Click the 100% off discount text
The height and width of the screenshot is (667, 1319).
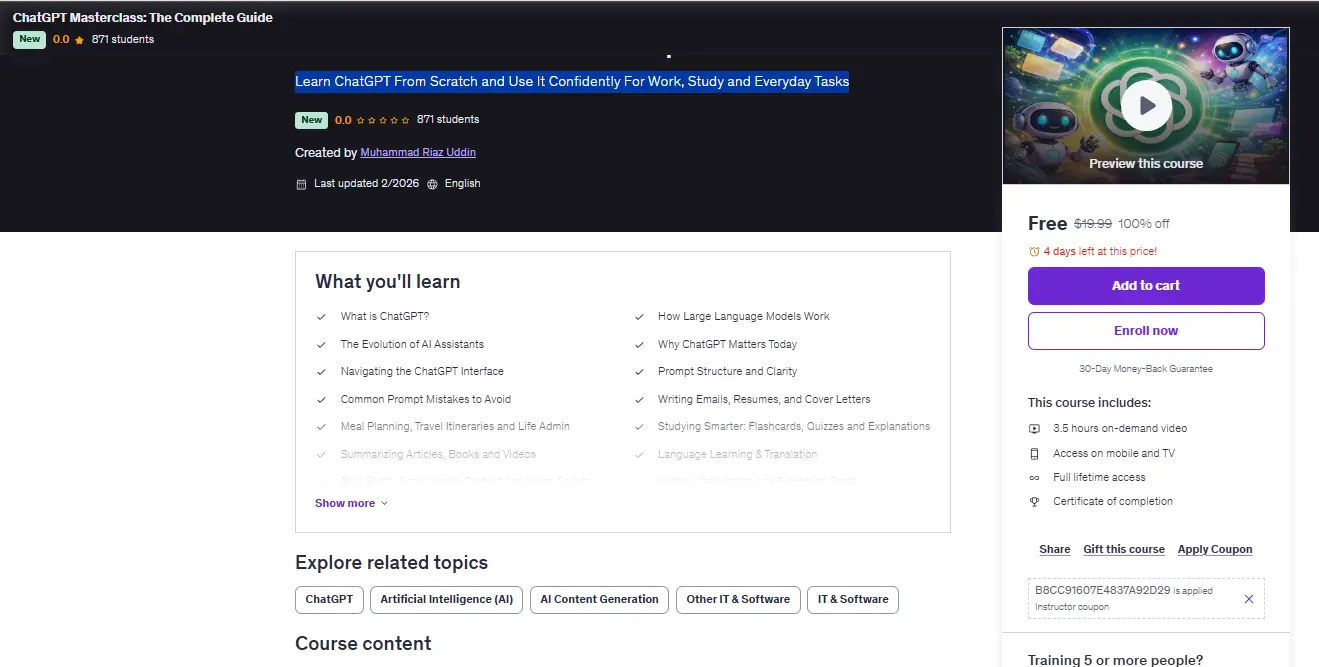[1144, 224]
